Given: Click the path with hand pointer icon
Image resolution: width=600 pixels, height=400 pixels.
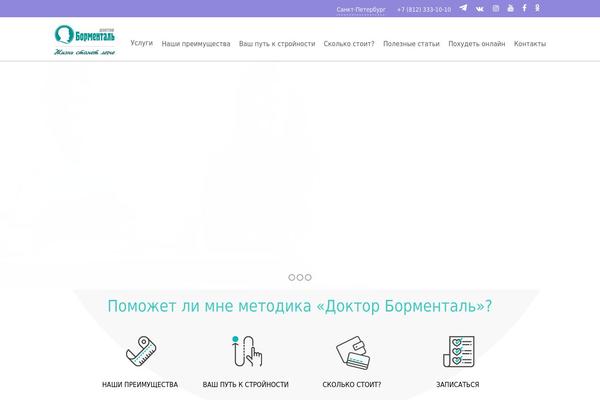Looking at the screenshot, I should click(247, 351).
